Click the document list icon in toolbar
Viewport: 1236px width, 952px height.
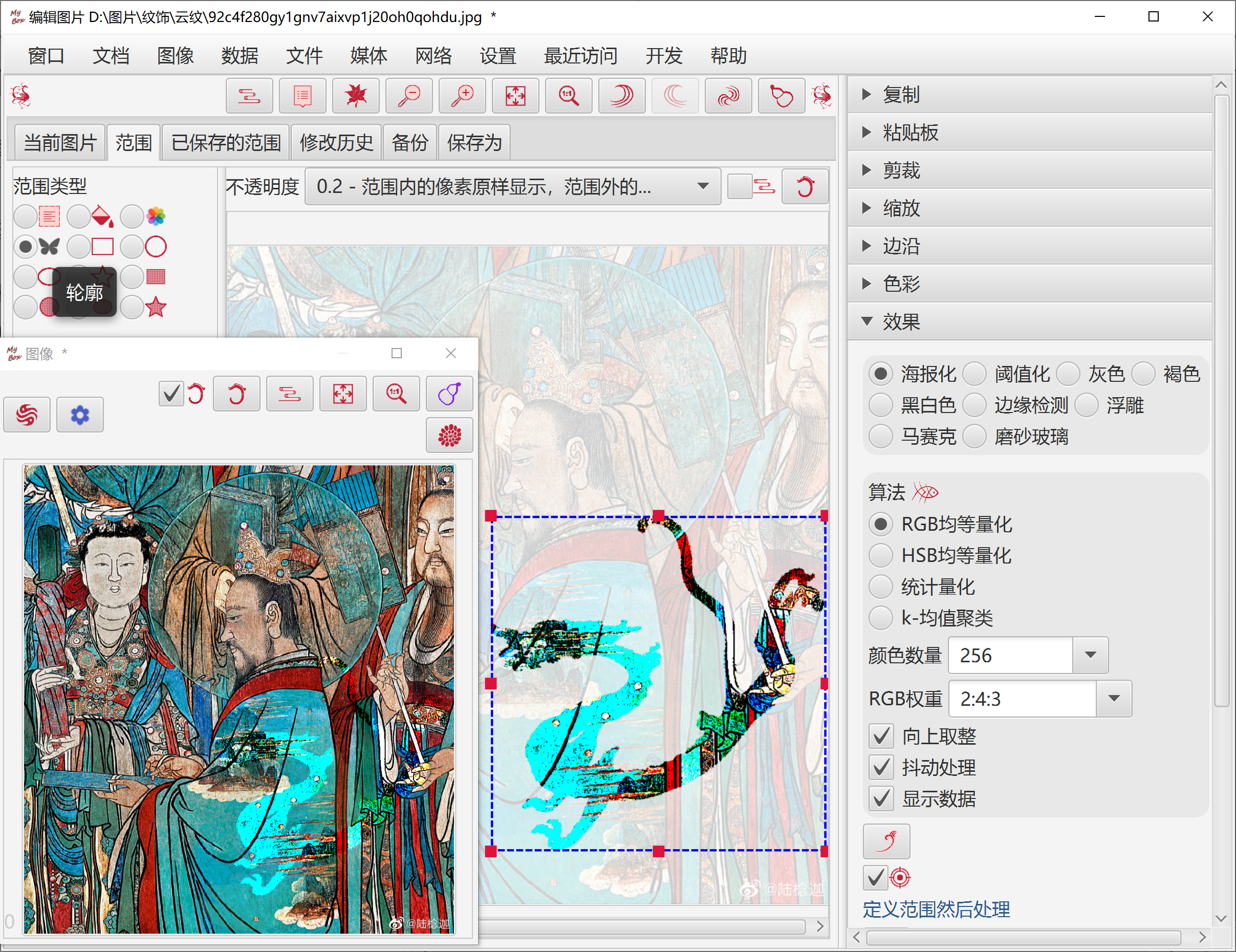pyautogui.click(x=303, y=96)
